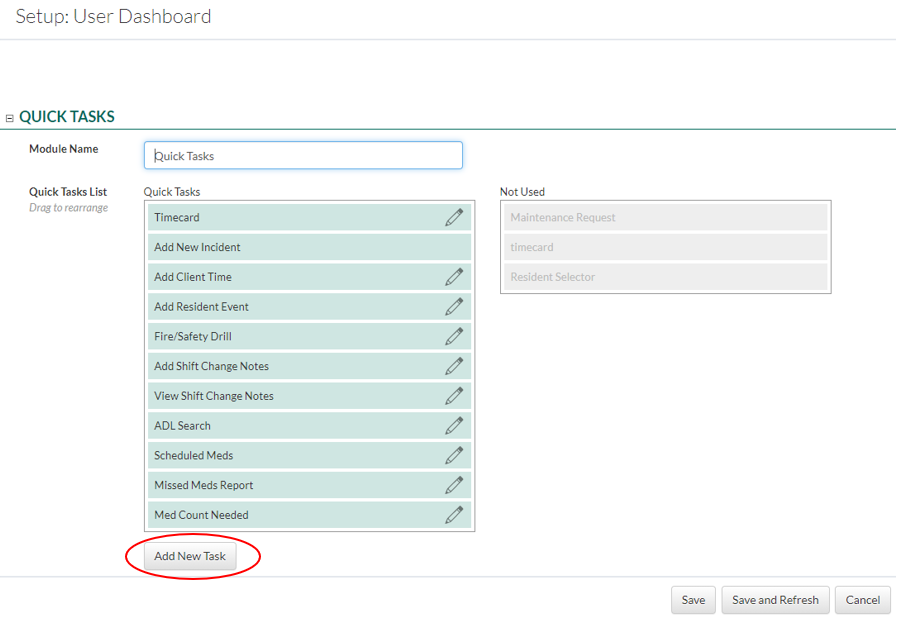Click the Scheduled Meds edit pencil
This screenshot has width=901, height=624.
coord(454,456)
